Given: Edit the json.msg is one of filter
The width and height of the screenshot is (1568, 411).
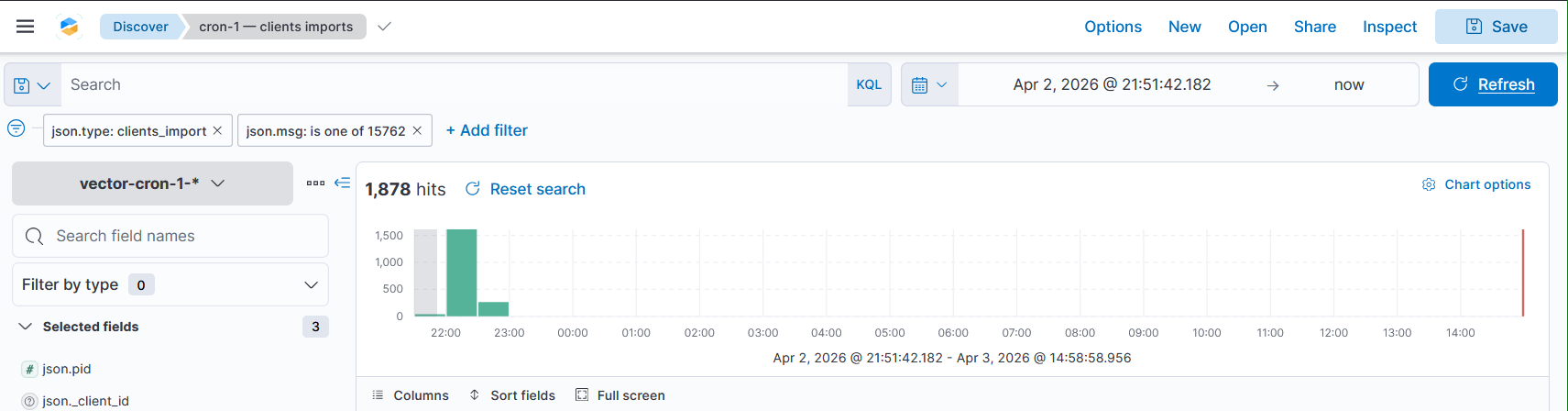Looking at the screenshot, I should tap(325, 131).
